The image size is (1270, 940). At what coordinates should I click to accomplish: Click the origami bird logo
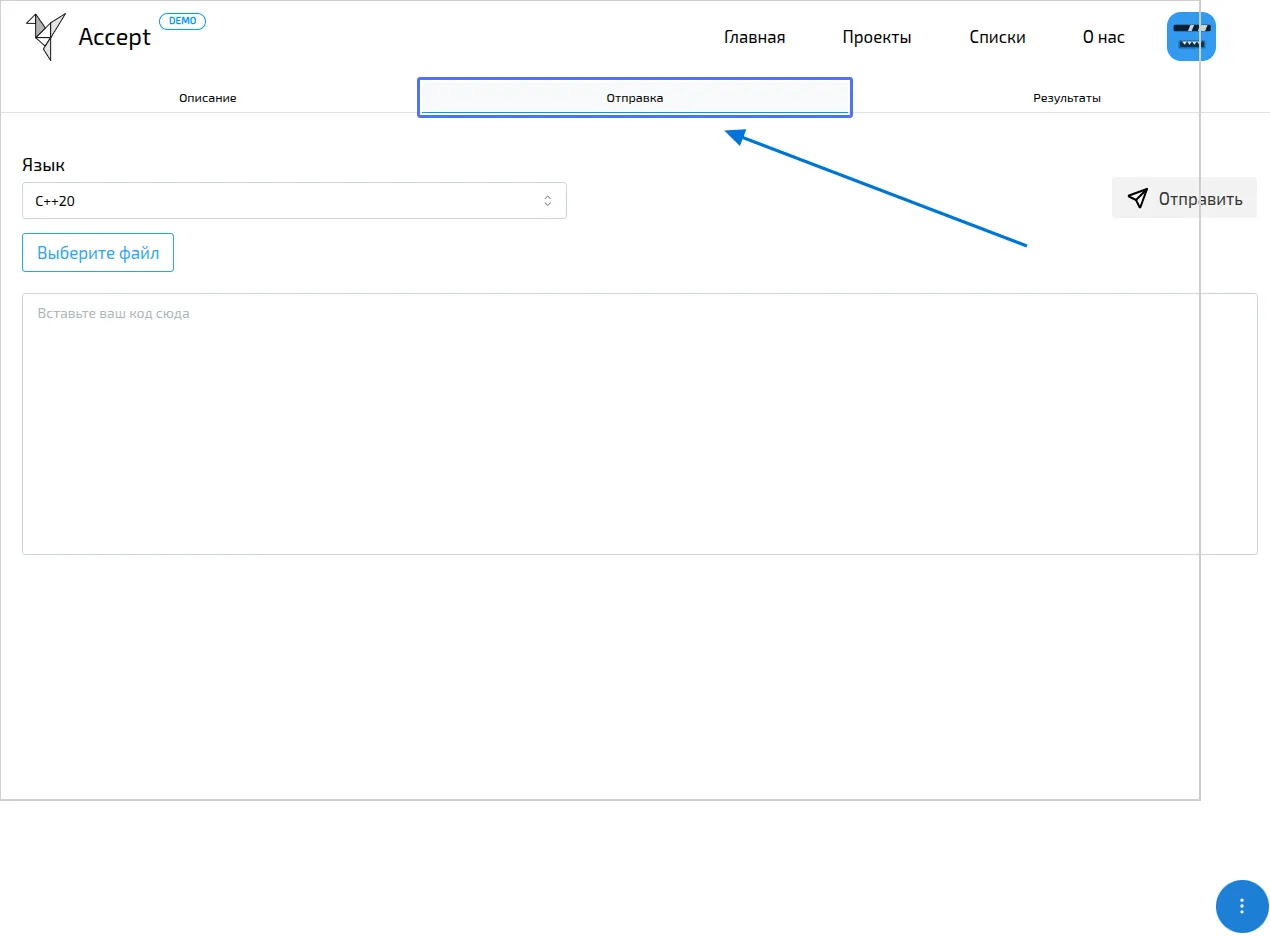[x=45, y=37]
